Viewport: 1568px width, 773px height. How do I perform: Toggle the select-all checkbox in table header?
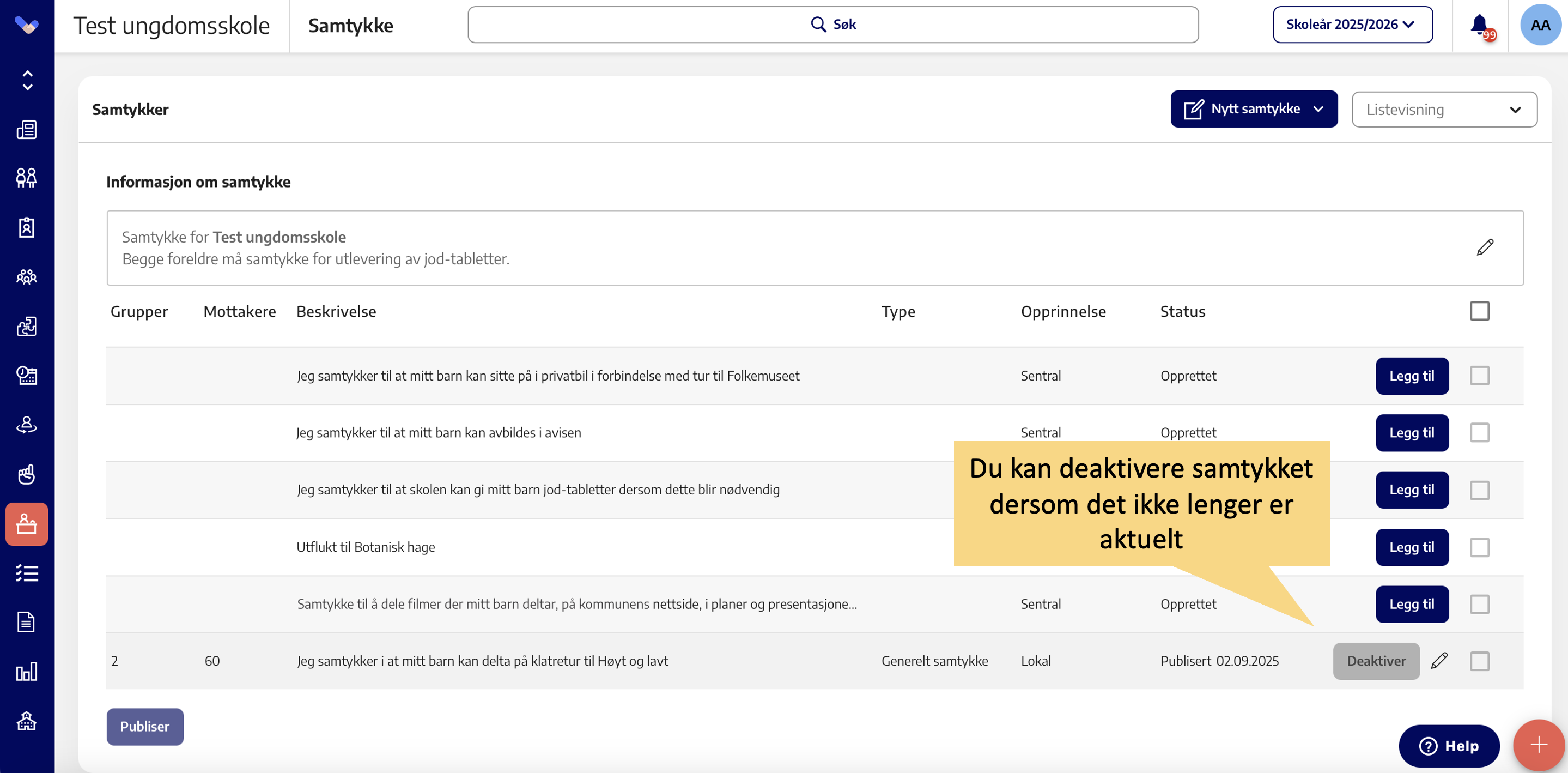(x=1480, y=311)
